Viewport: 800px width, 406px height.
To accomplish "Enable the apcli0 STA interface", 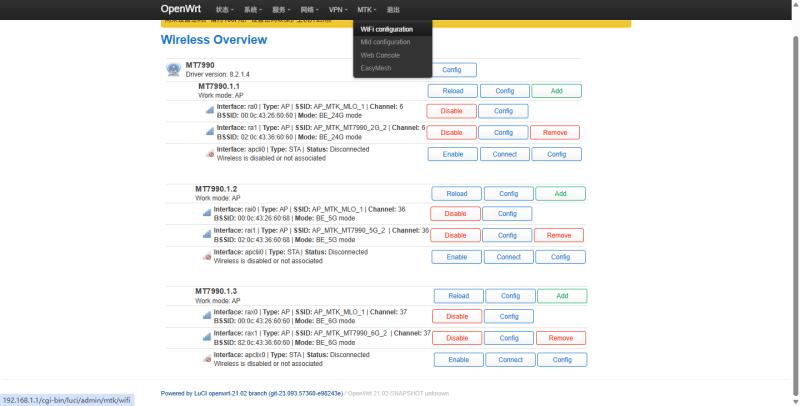I will pyautogui.click(x=452, y=154).
